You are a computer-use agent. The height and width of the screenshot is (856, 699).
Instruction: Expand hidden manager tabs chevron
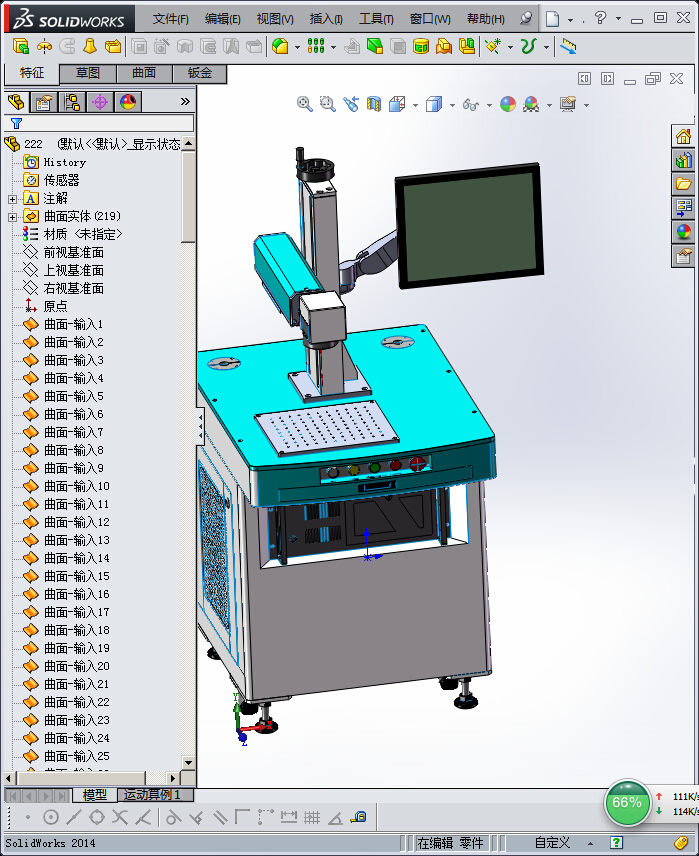coord(185,102)
